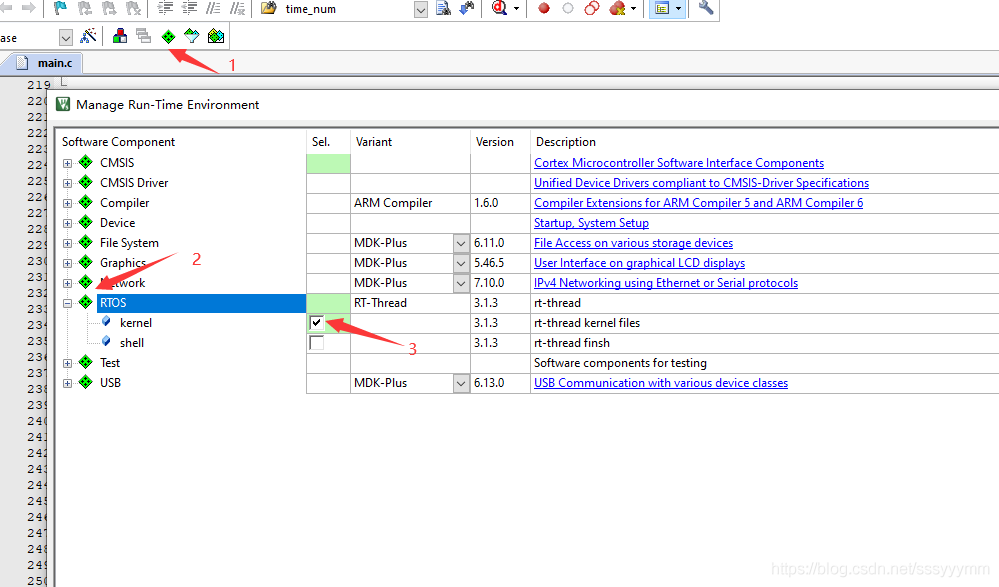Click the Find in Files folder icon
Screen dimensions: 999x587
coord(269,8)
